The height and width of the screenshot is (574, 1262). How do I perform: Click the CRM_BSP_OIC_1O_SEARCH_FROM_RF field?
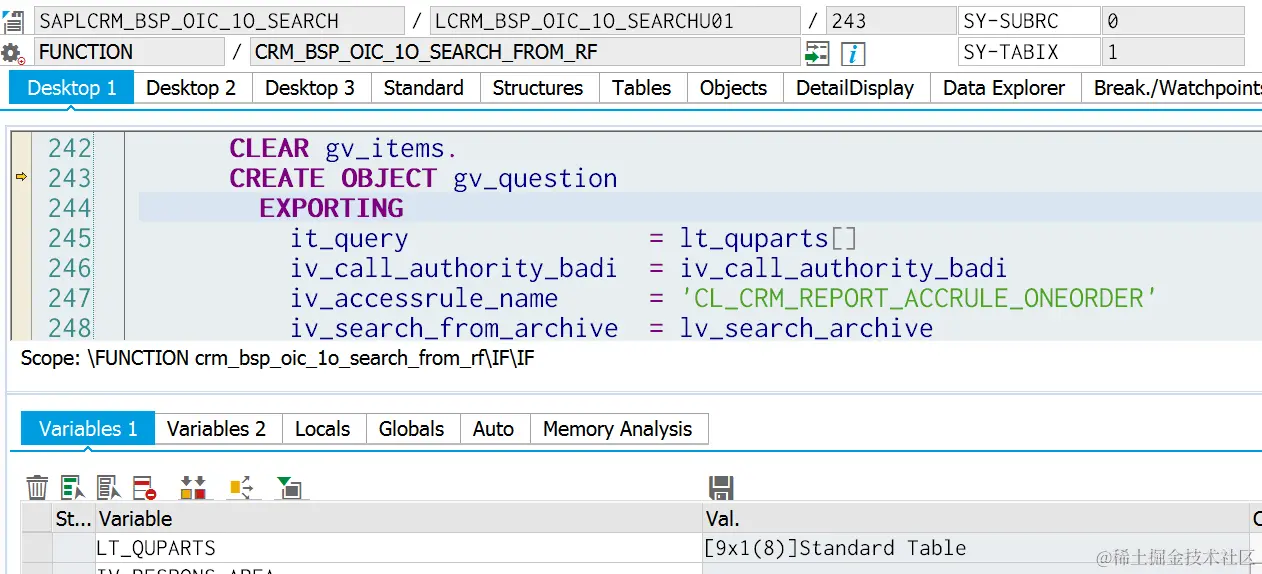(525, 52)
